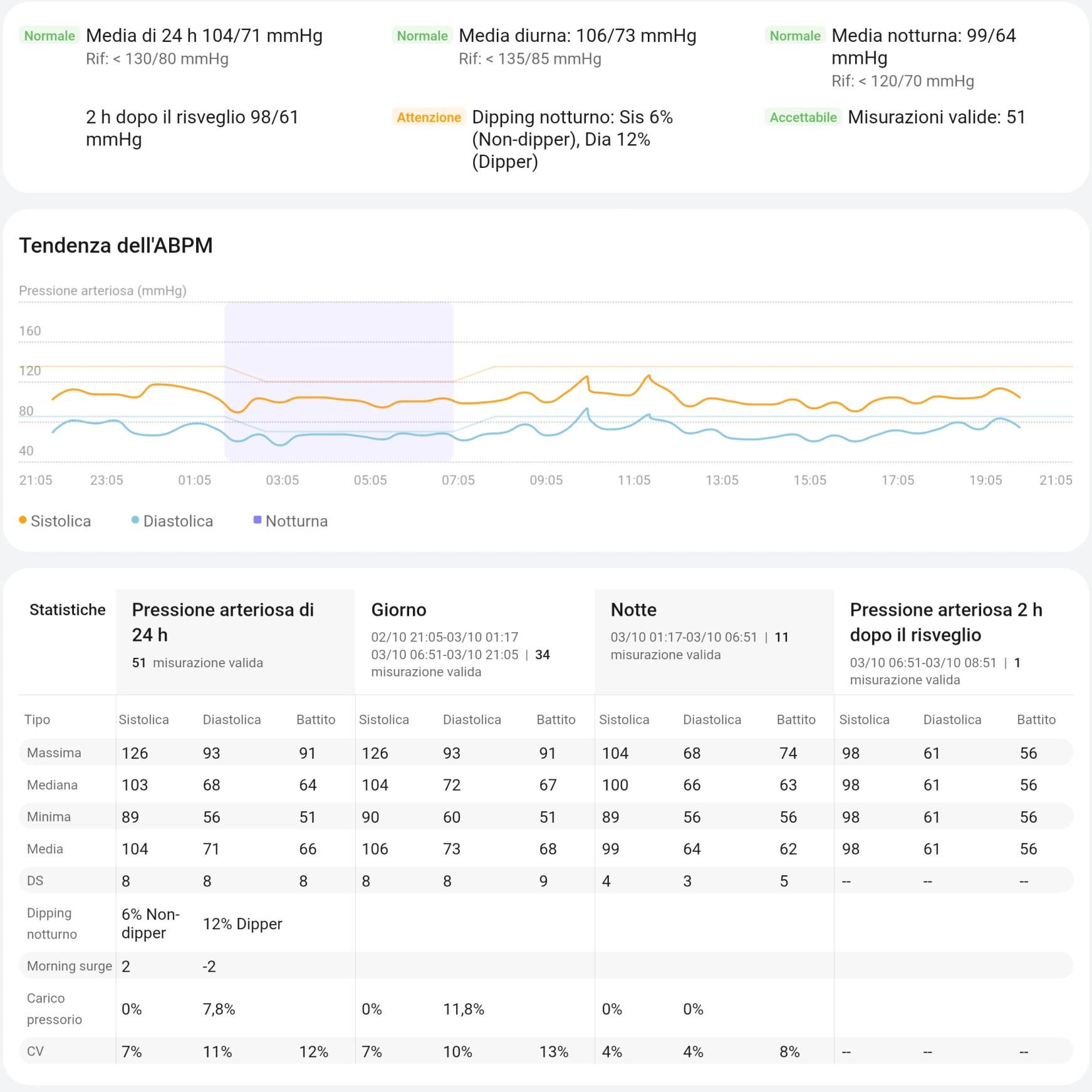Click the '-2' Morning surge diastolic cell

[209, 967]
